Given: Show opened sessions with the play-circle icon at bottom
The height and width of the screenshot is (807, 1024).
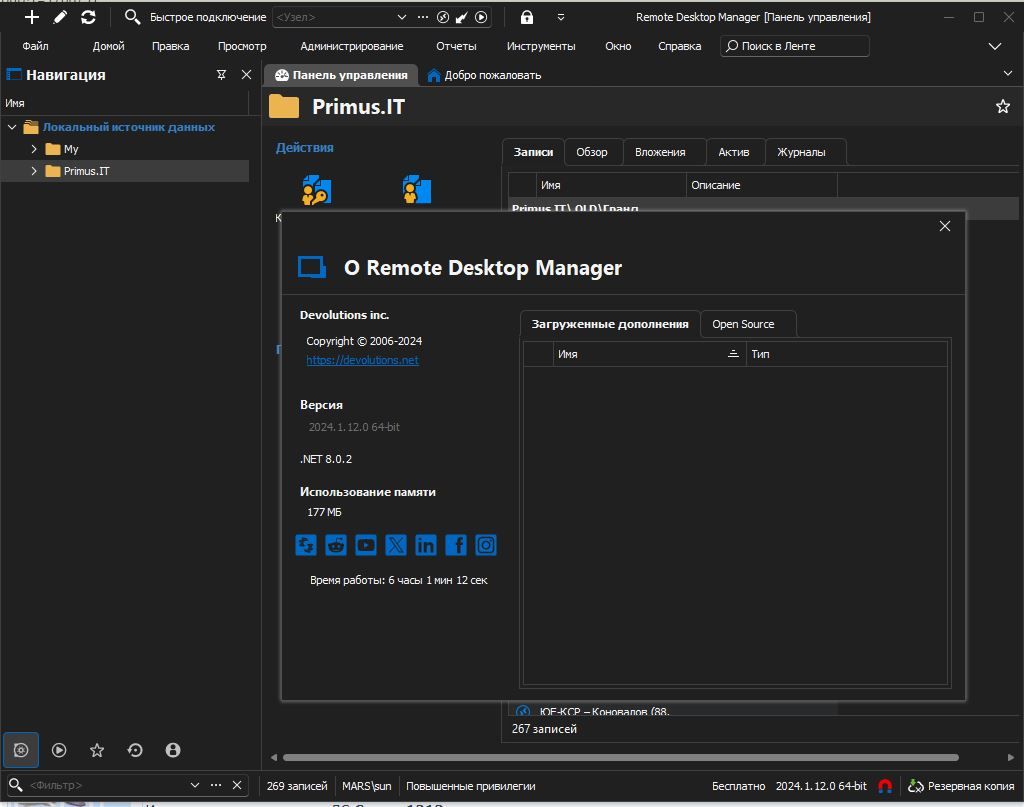Looking at the screenshot, I should (59, 750).
